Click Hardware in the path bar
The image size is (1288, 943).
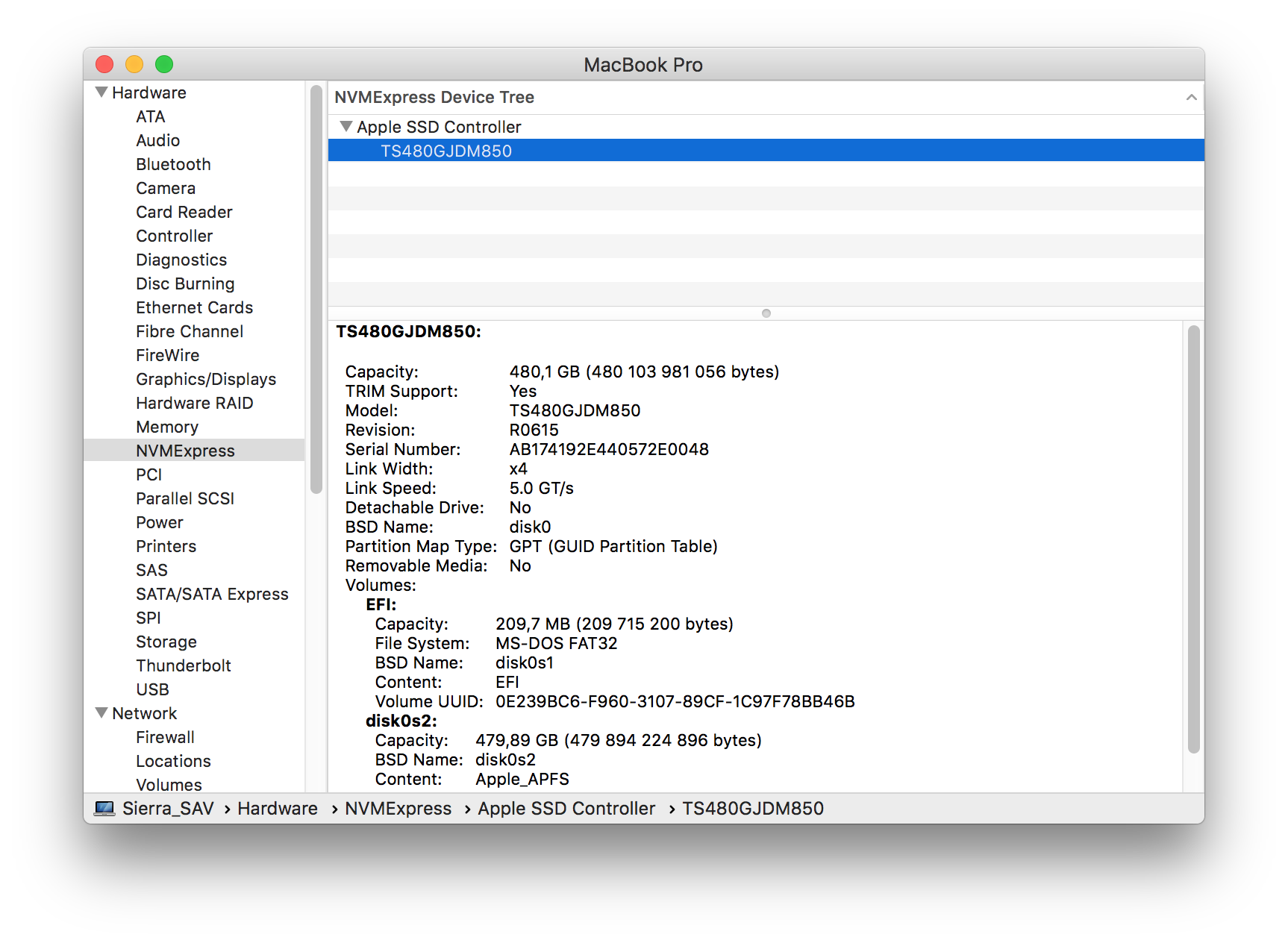[278, 809]
